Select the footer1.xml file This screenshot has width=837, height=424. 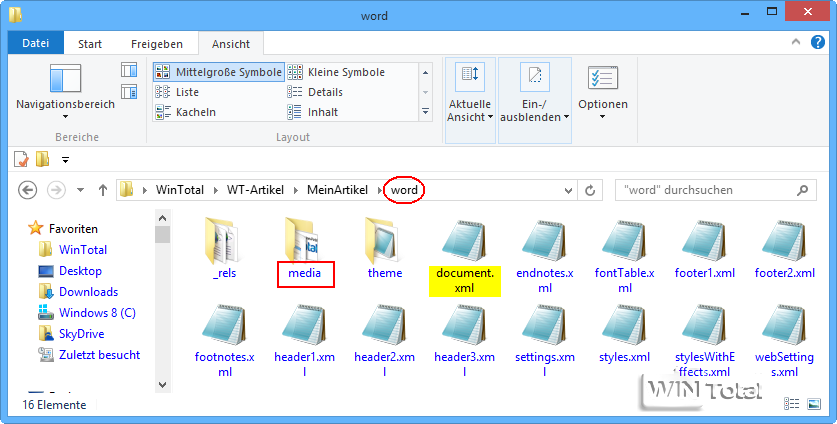pos(705,249)
